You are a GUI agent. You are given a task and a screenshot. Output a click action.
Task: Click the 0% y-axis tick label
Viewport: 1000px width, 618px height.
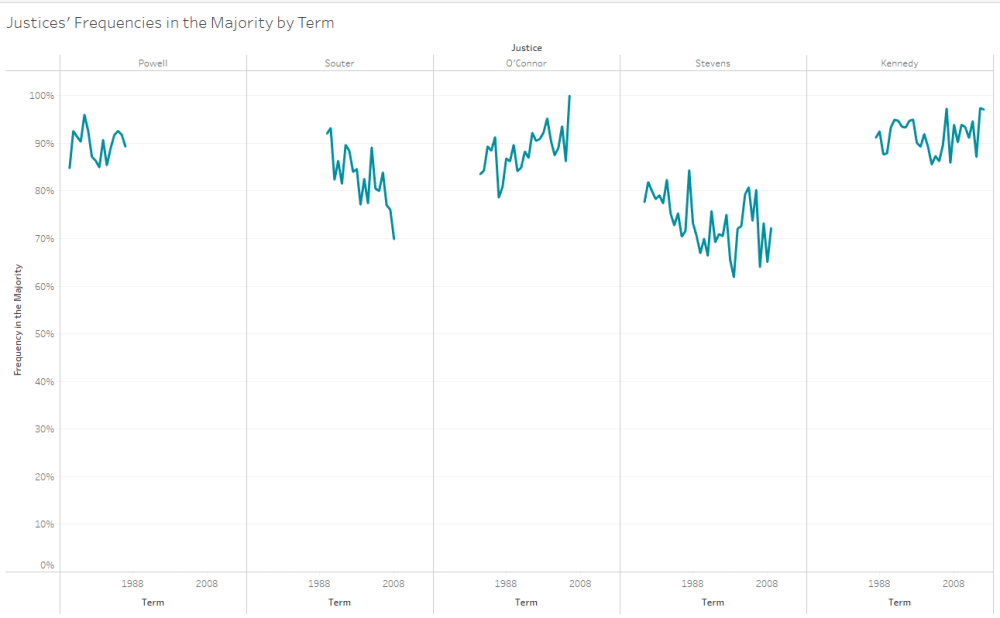point(46,566)
